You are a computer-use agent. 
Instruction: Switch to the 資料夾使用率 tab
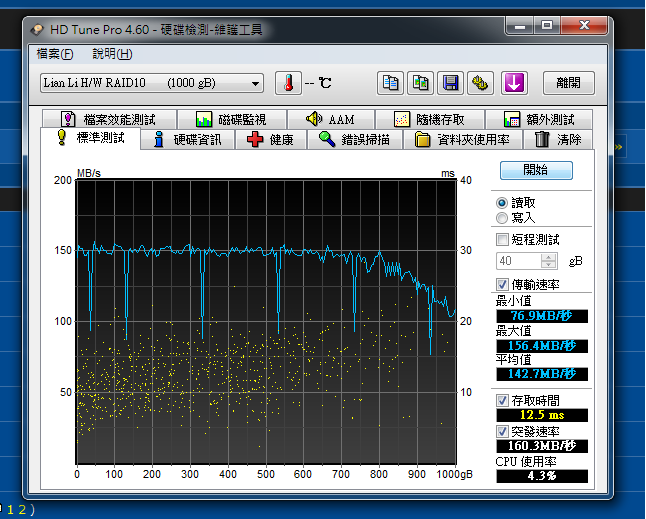463,140
